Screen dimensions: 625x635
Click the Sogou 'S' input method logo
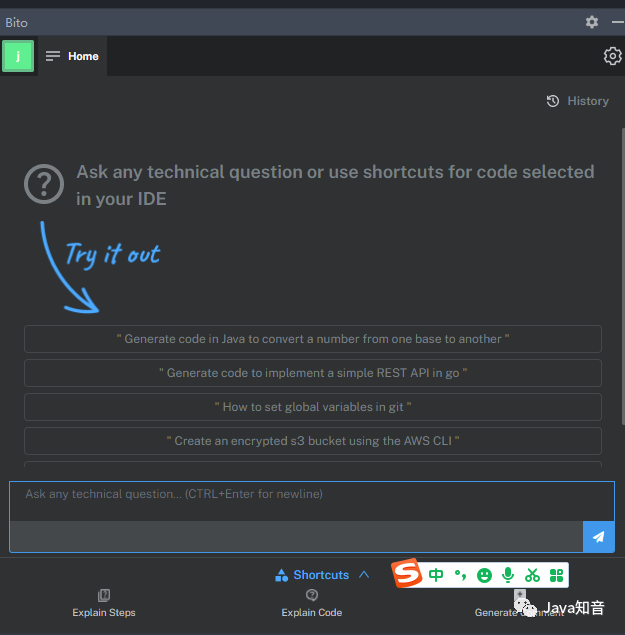pos(407,573)
